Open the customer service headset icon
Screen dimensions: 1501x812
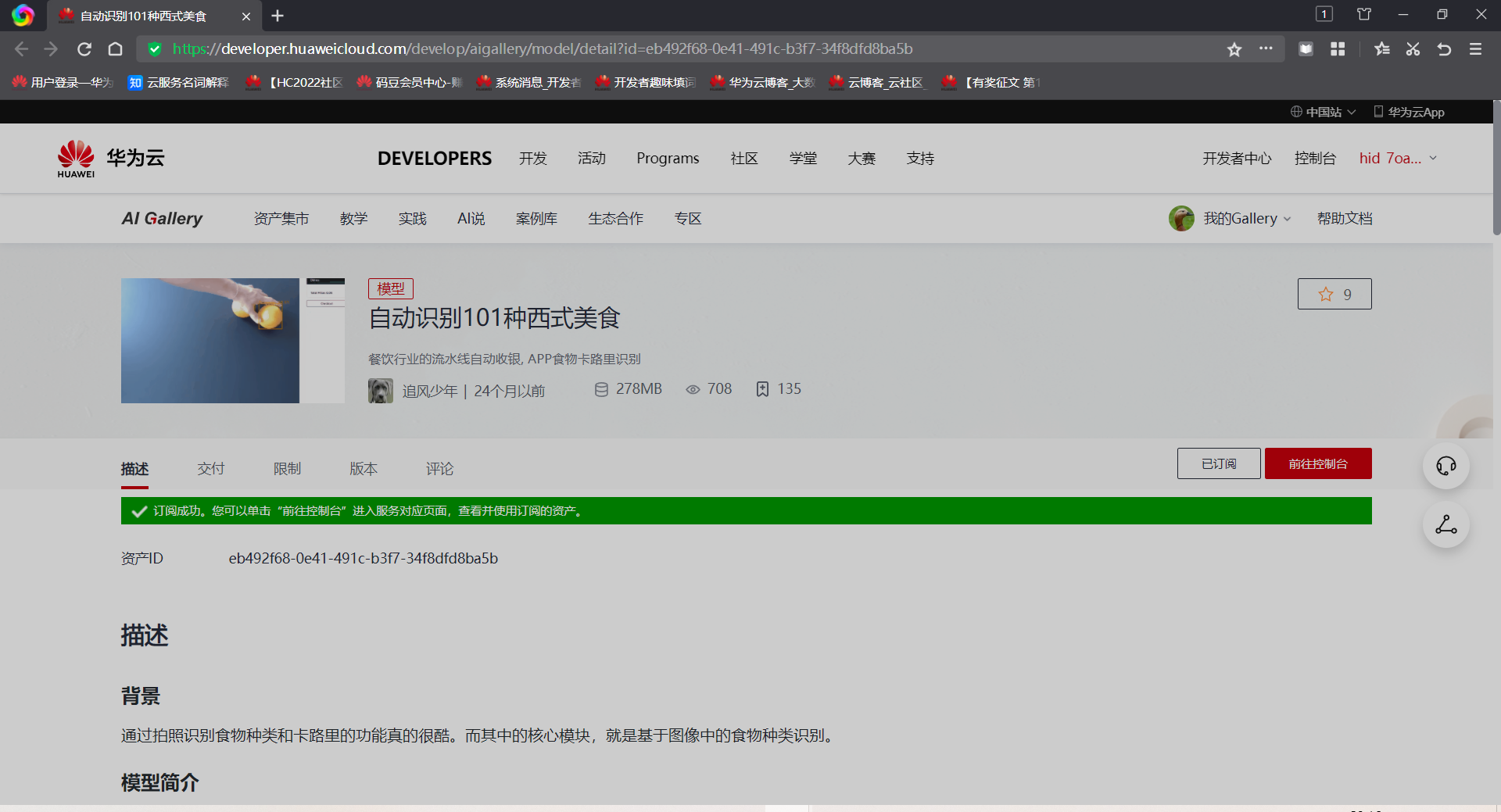pyautogui.click(x=1446, y=466)
